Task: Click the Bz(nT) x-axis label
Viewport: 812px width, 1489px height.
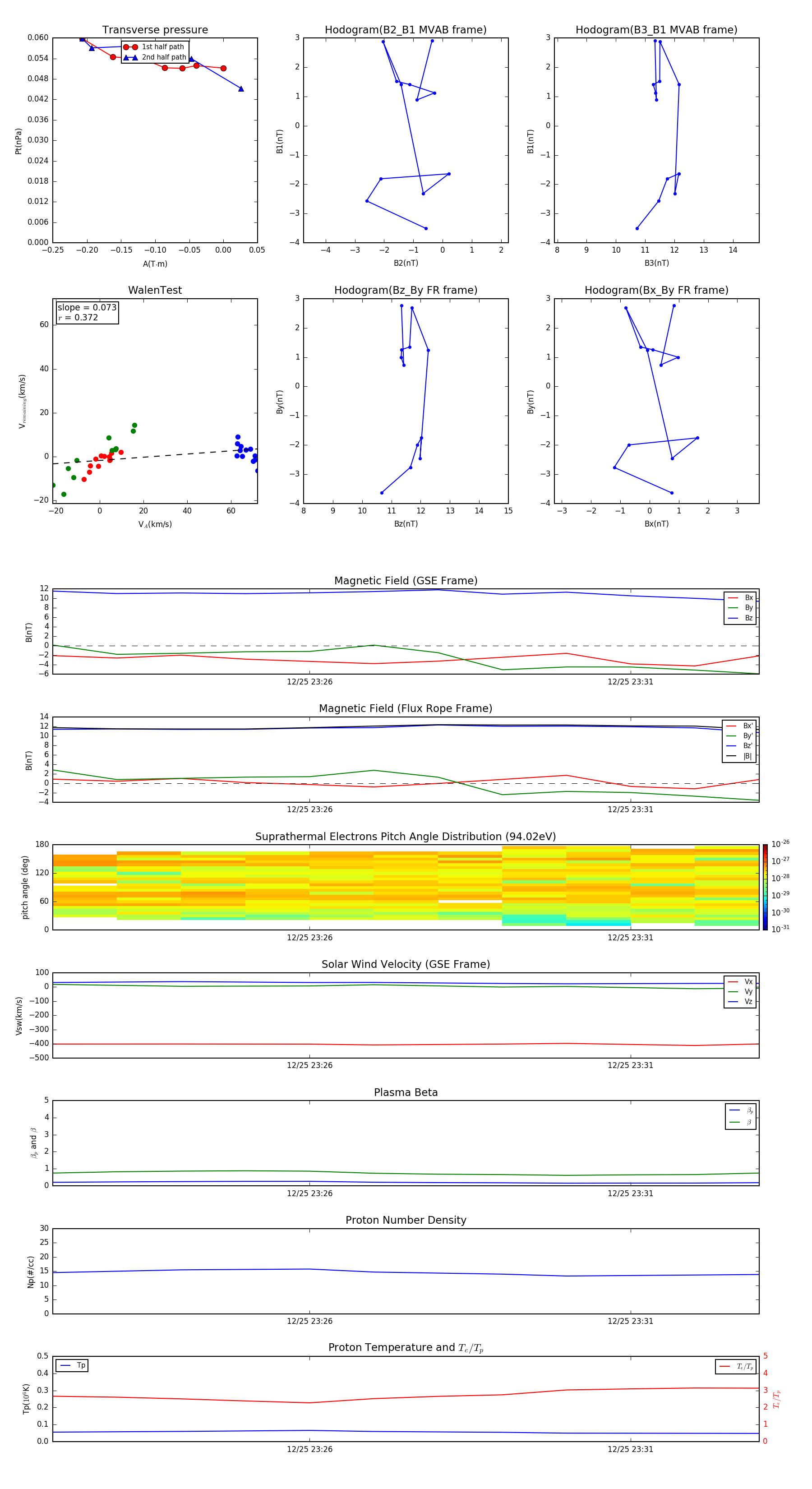Action: coord(405,524)
